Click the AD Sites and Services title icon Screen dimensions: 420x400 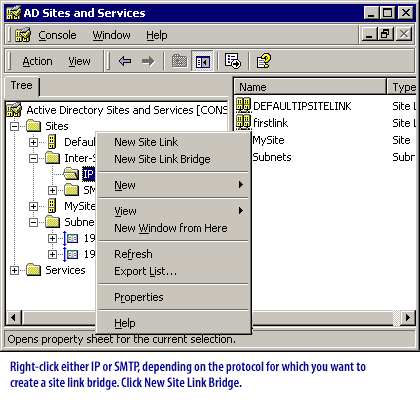tap(14, 13)
